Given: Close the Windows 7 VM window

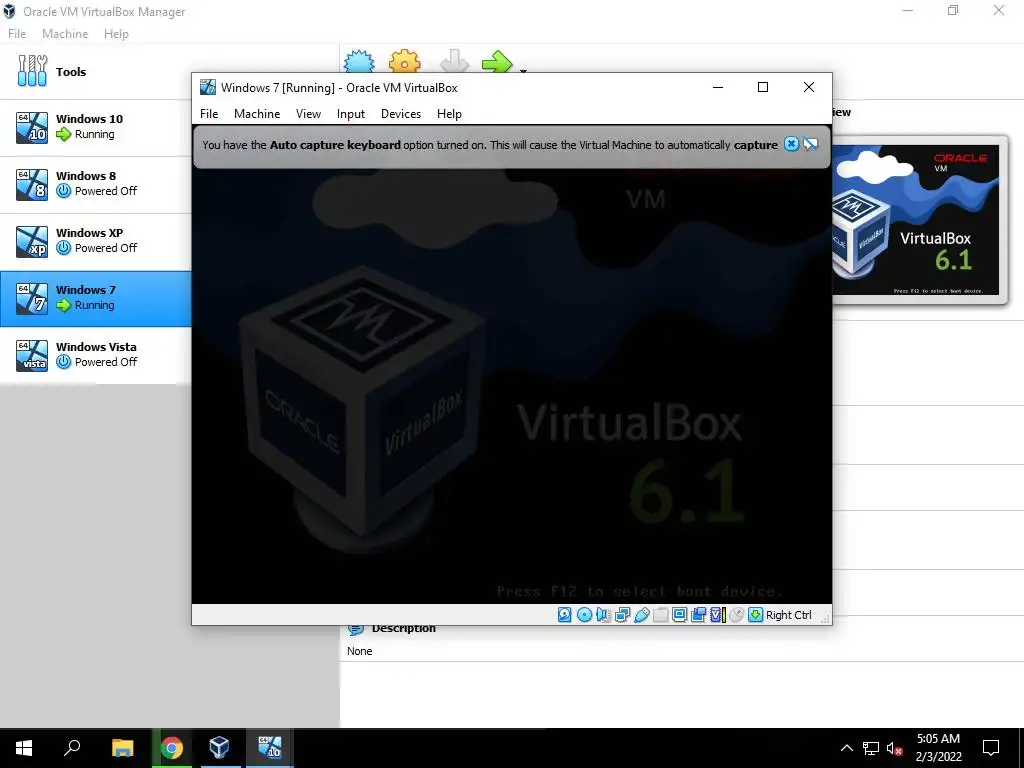Looking at the screenshot, I should (x=808, y=87).
